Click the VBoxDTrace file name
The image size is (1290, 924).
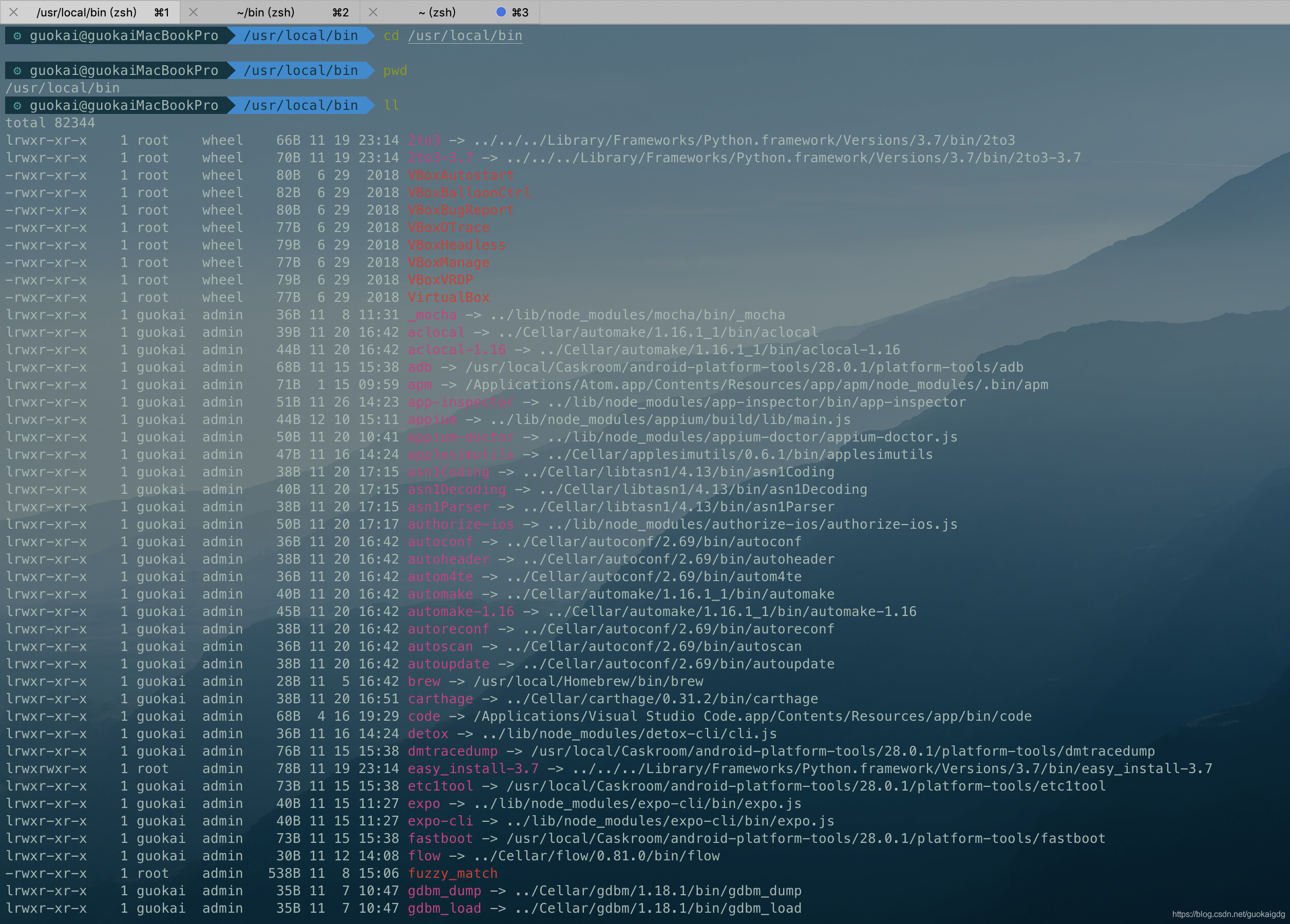click(448, 227)
